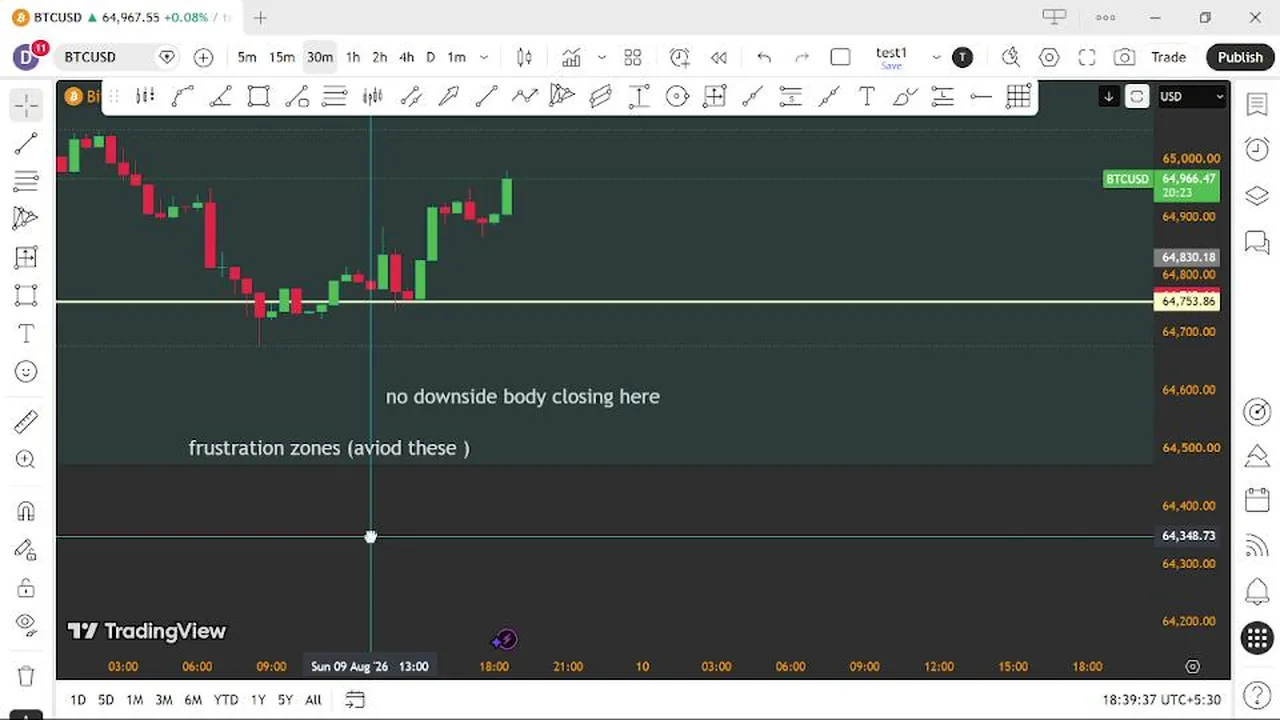Expand the indicator templates dropdown arrow
The width and height of the screenshot is (1280, 720).
[x=601, y=57]
